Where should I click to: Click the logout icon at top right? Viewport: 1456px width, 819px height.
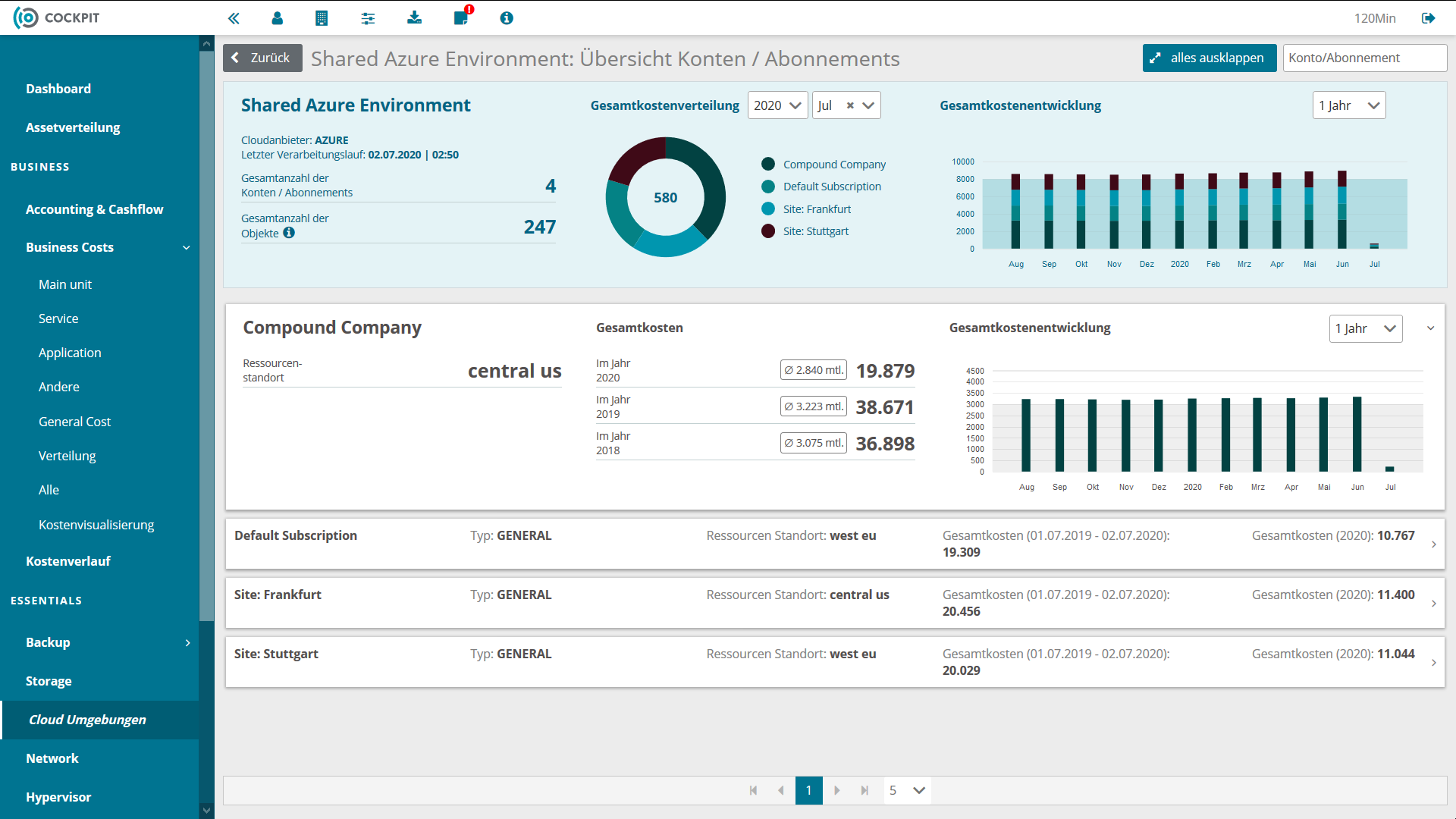pos(1429,18)
